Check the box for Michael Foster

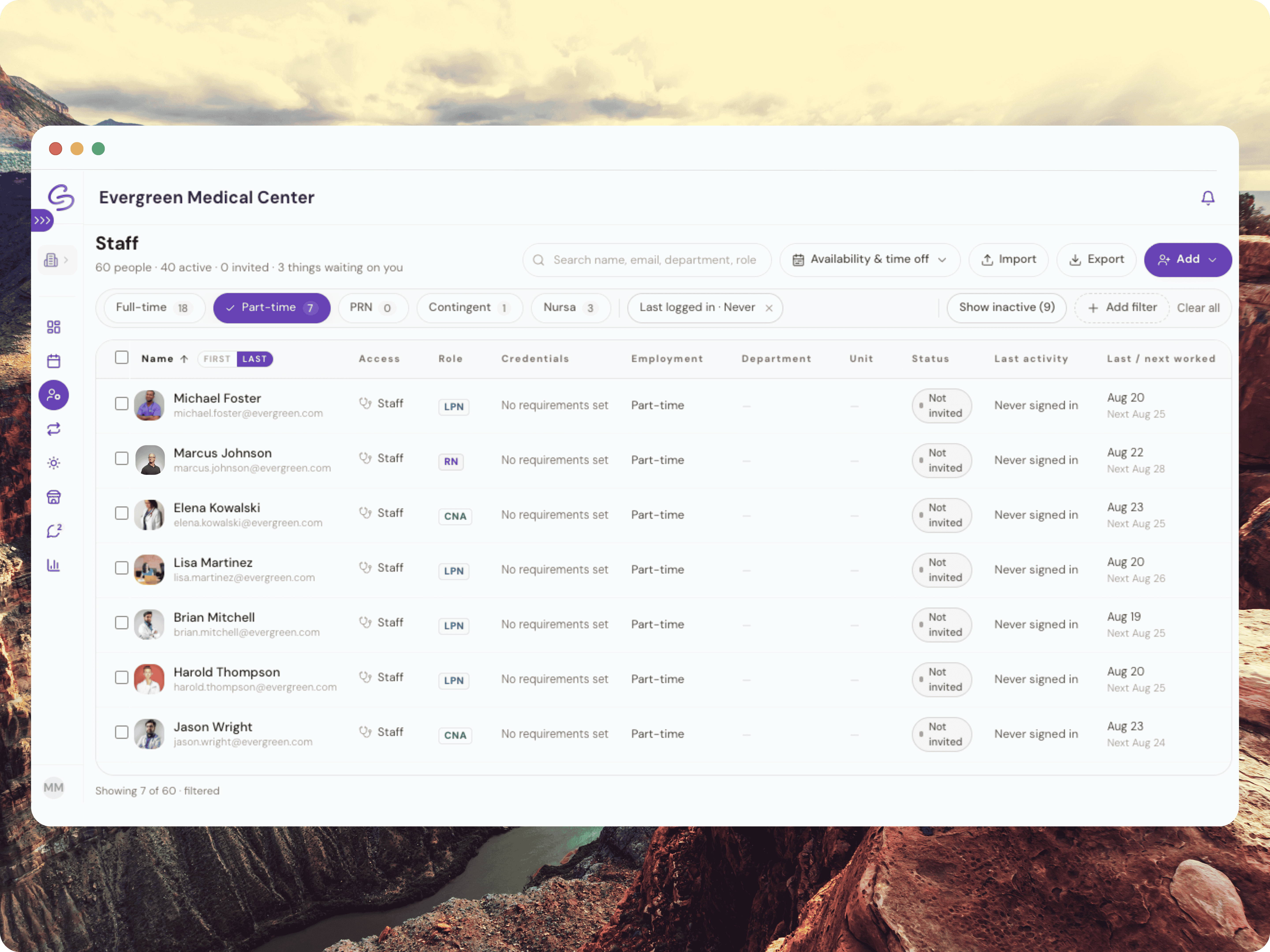click(122, 404)
